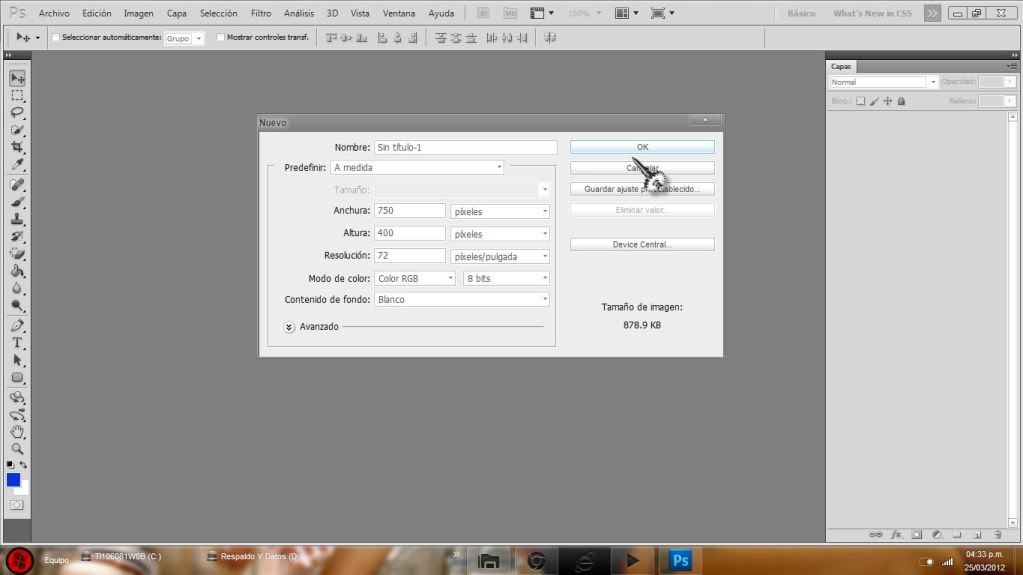Select the Hand tool
1023x575 pixels.
tap(17, 431)
